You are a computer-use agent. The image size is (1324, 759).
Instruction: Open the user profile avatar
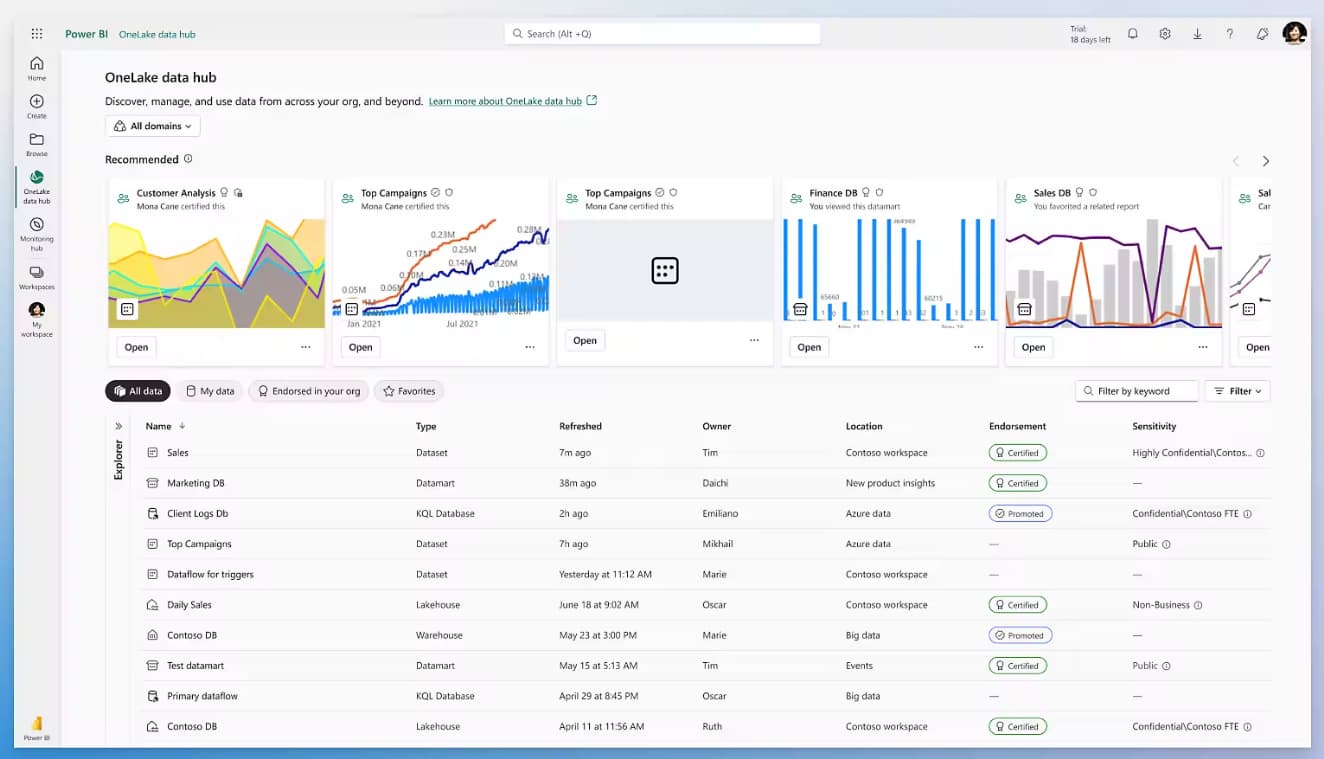pyautogui.click(x=1294, y=34)
